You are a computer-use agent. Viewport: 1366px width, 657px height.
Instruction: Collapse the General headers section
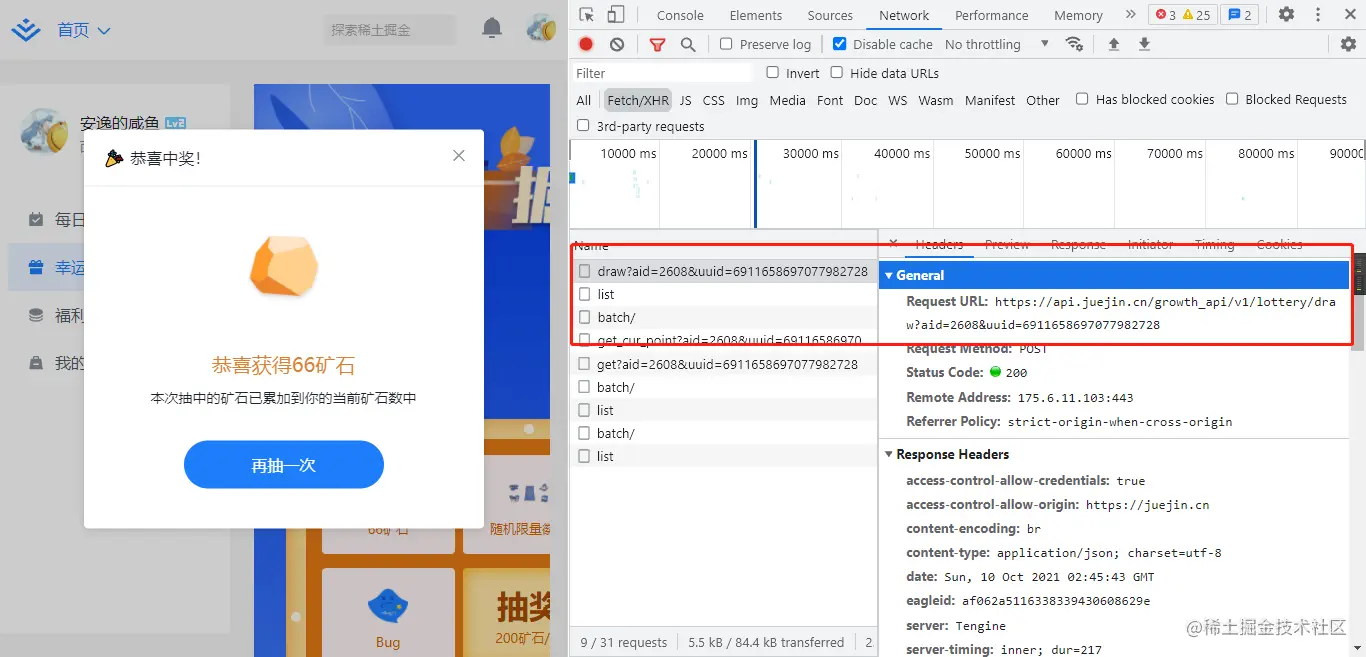click(889, 275)
